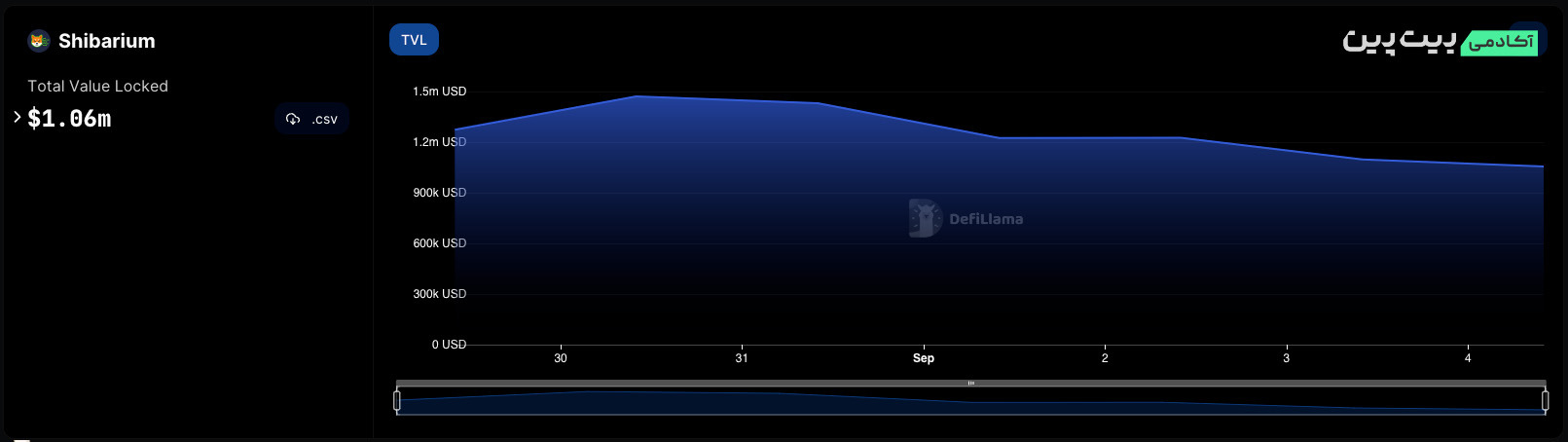Click the 600k USD axis label

tap(439, 243)
